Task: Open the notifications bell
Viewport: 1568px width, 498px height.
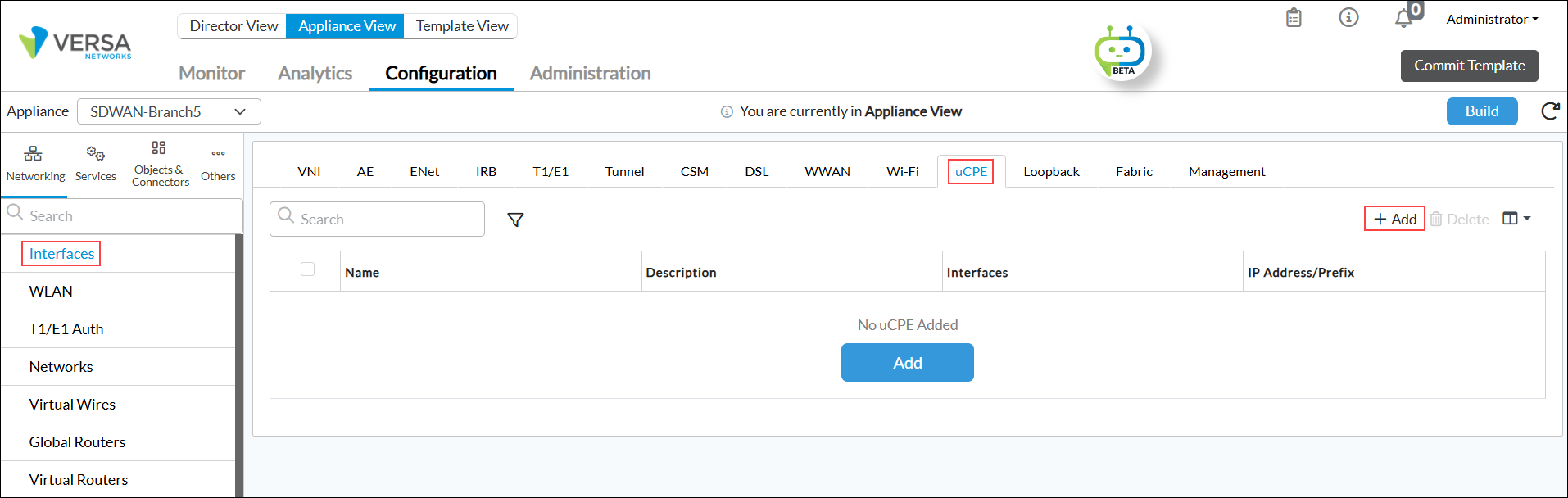Action: click(1404, 18)
